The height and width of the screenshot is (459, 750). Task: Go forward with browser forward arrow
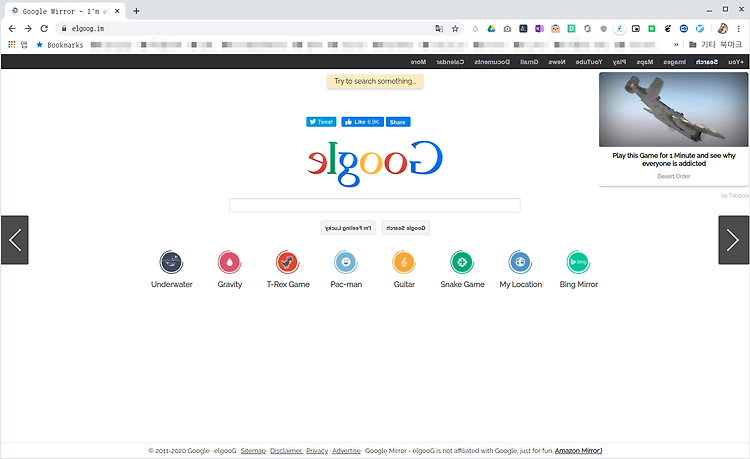coord(28,29)
